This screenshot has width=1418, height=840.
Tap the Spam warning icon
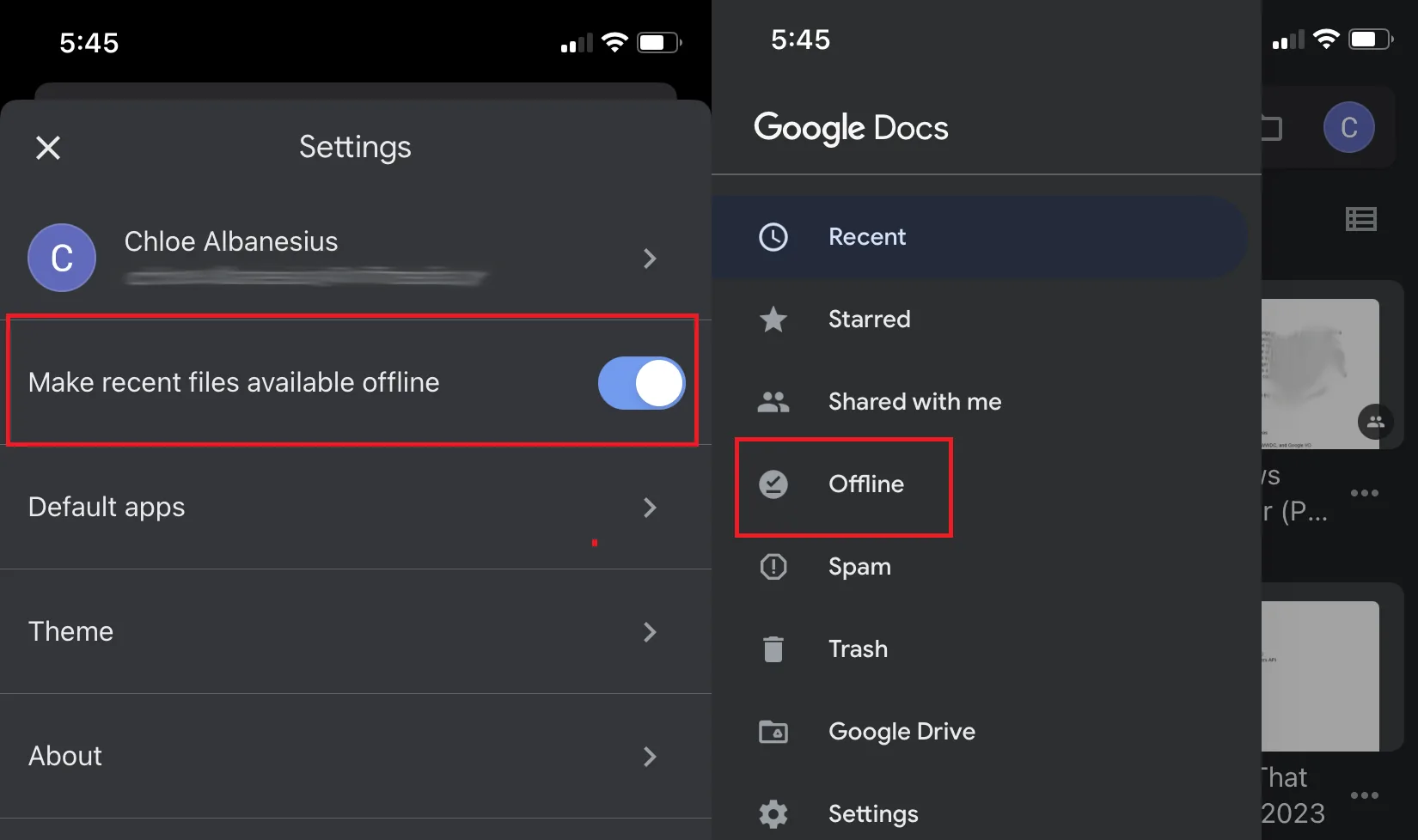click(773, 567)
